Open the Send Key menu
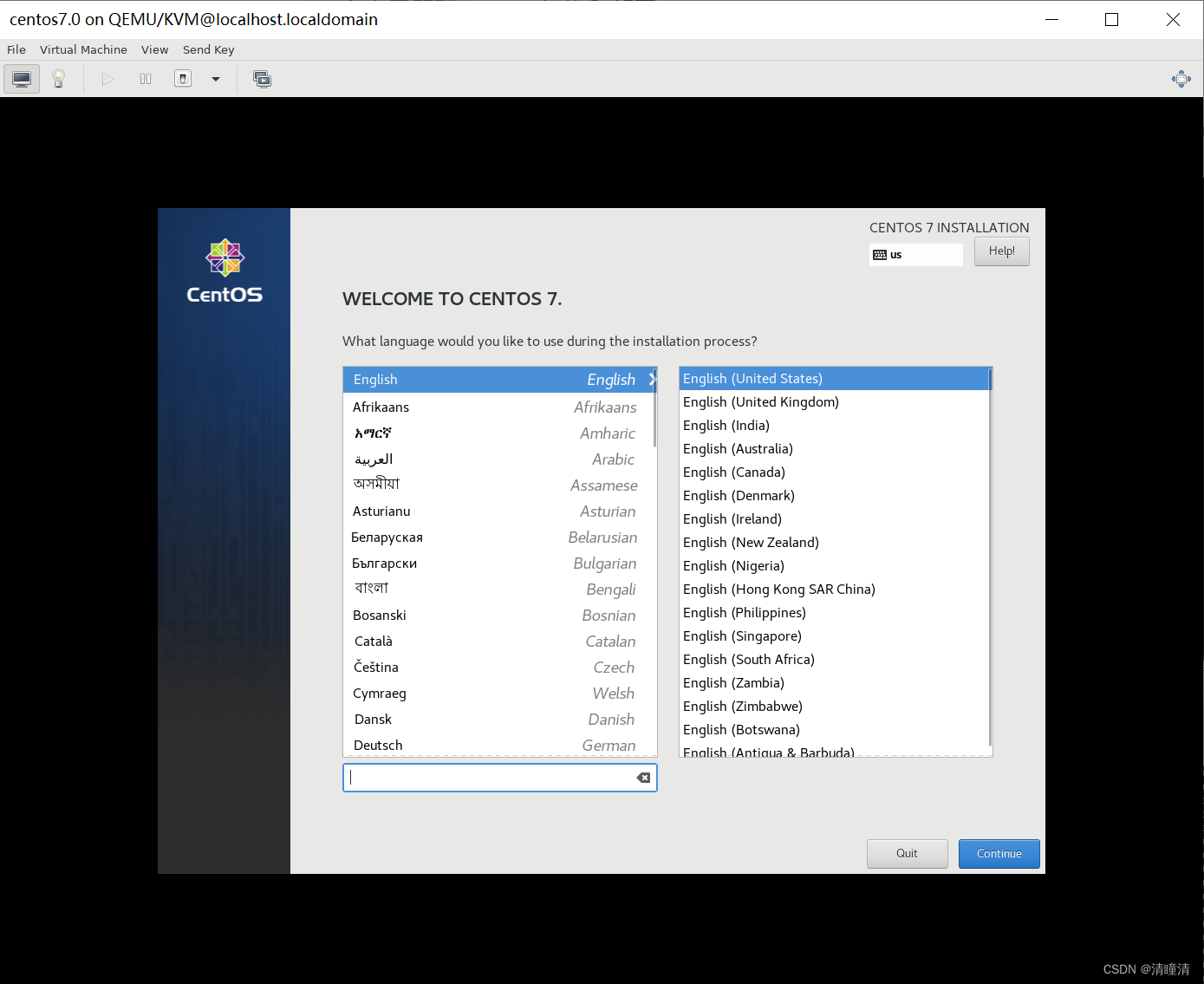The width and height of the screenshot is (1204, 984). [x=209, y=49]
